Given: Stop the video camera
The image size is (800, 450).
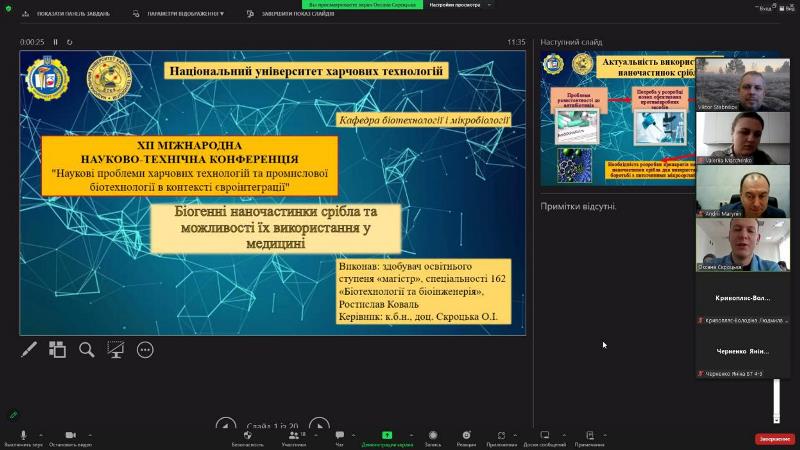Looking at the screenshot, I should tap(70, 437).
